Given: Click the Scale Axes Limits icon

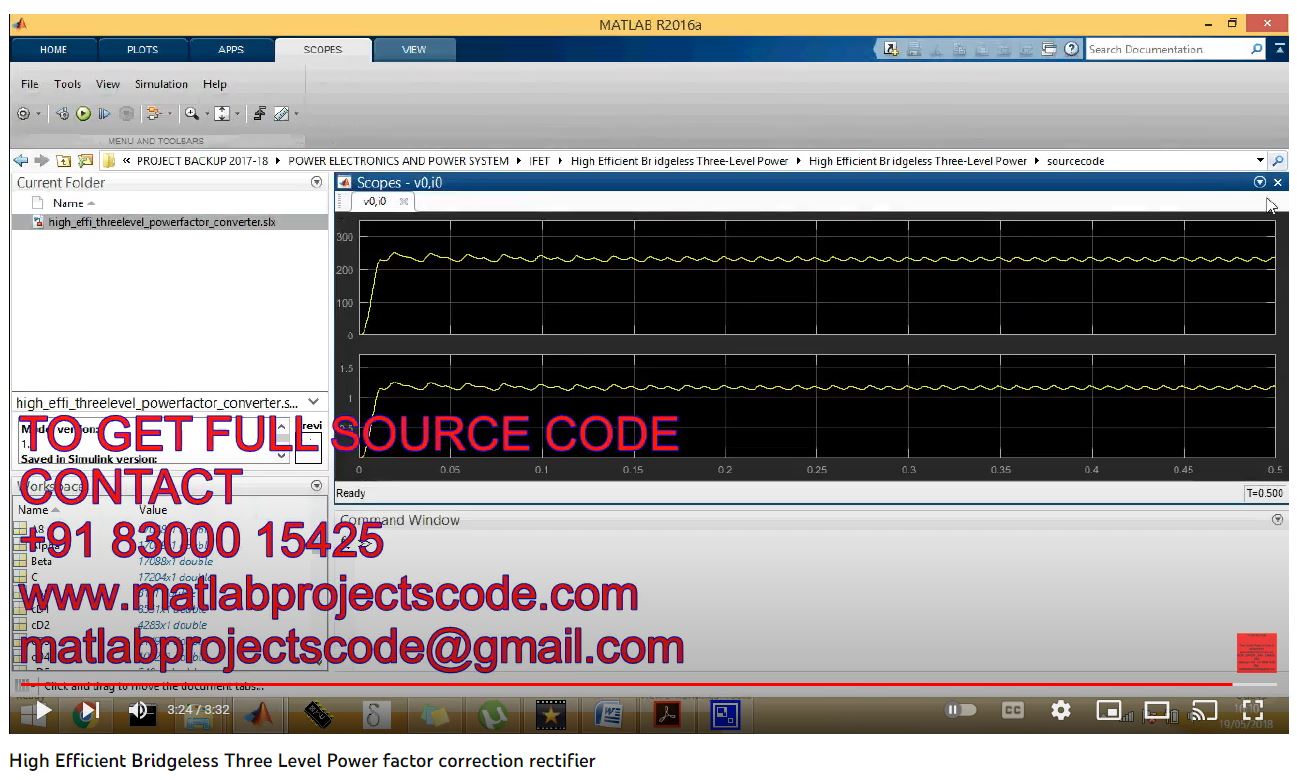Looking at the screenshot, I should coord(222,114).
